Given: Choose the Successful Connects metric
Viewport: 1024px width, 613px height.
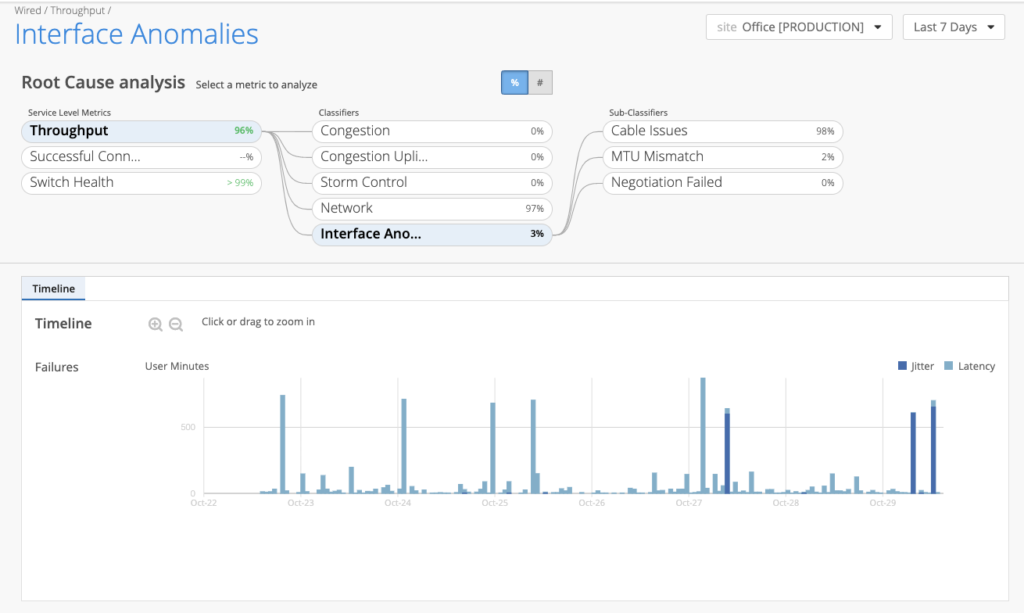Looking at the screenshot, I should tap(140, 157).
